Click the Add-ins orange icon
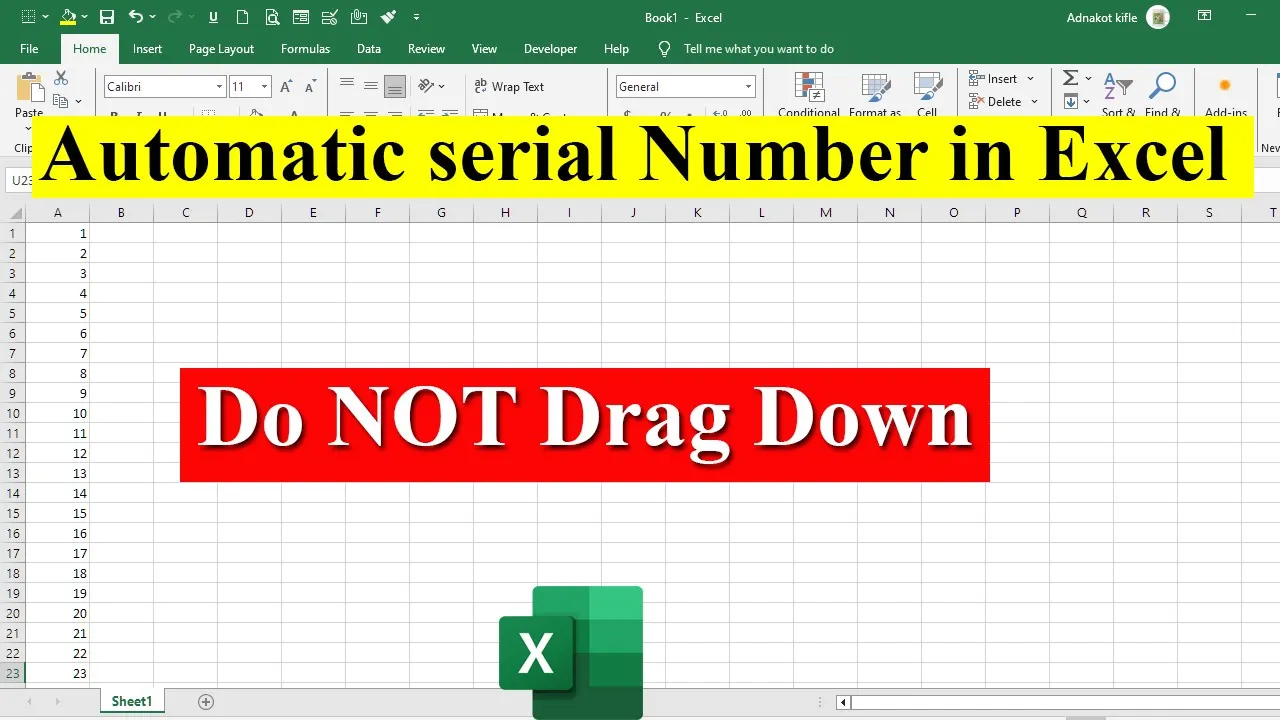This screenshot has width=1280, height=720. tap(1225, 85)
